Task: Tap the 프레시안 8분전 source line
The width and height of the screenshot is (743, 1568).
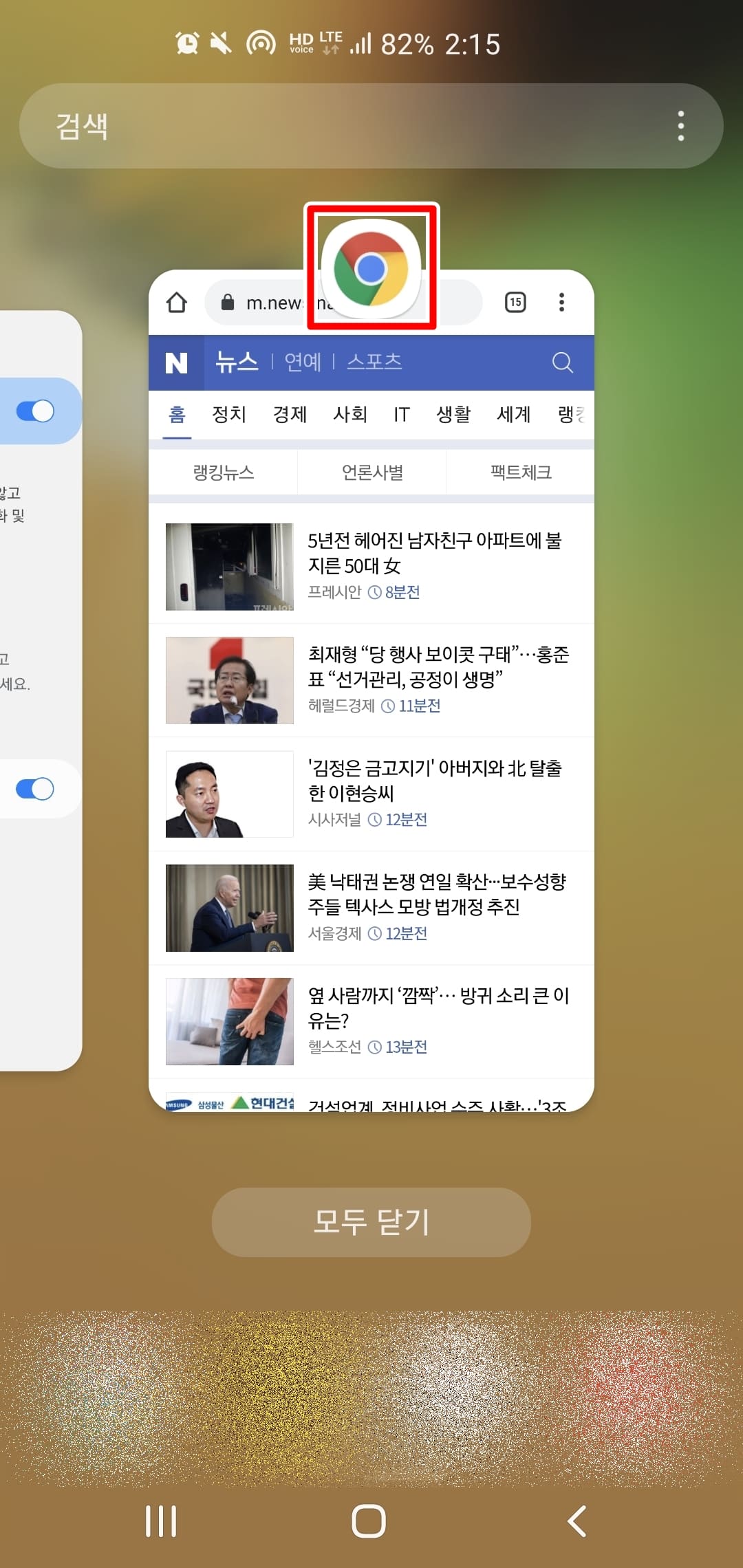Action: point(363,592)
